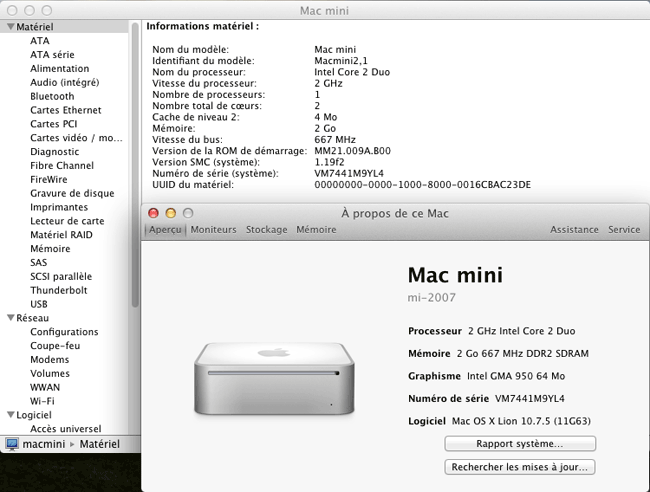Screen dimensions: 650x492
Task: Click the 1.19f2 SMC version value
Action: click(329, 162)
